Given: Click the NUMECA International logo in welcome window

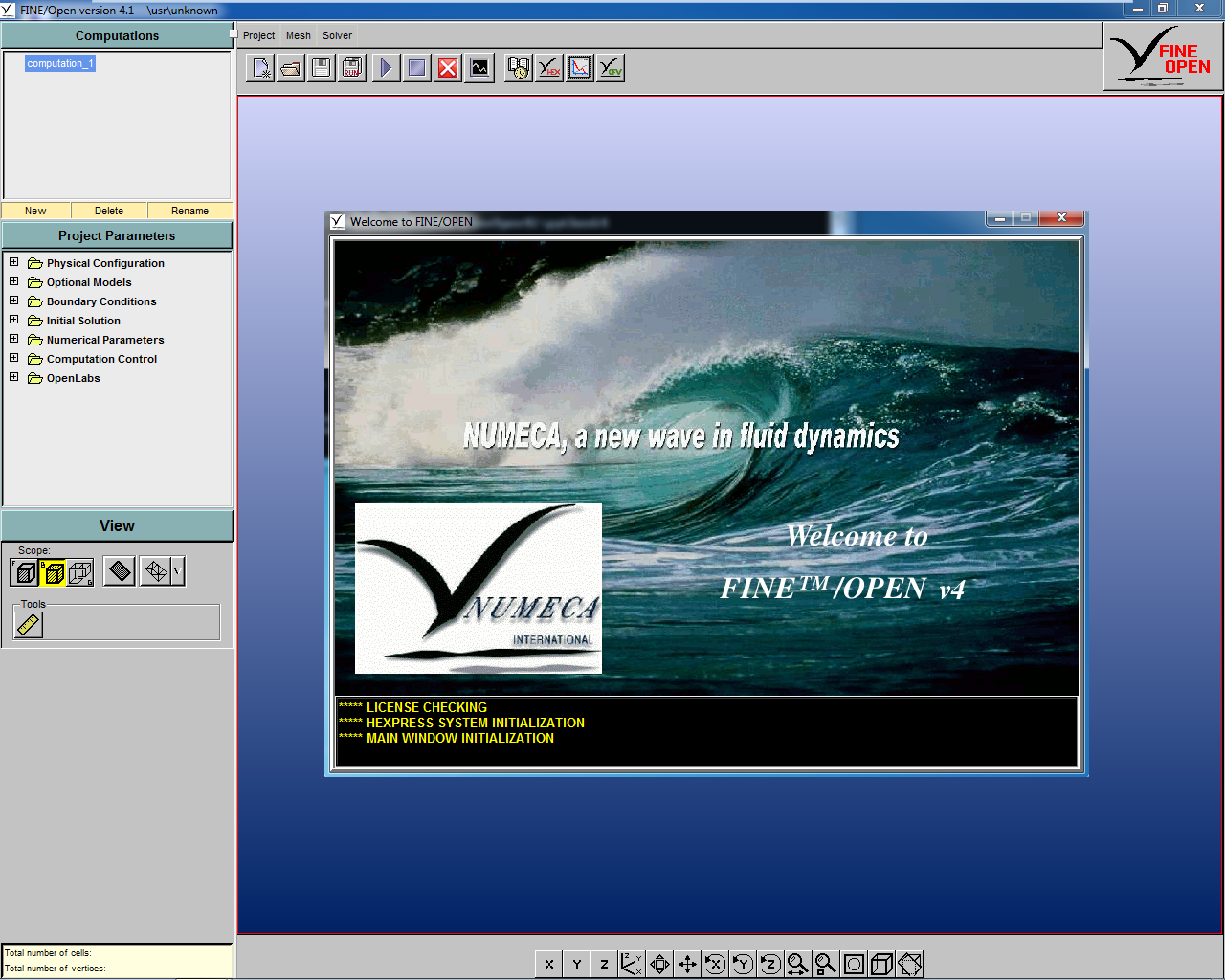Looking at the screenshot, I should click(x=479, y=589).
